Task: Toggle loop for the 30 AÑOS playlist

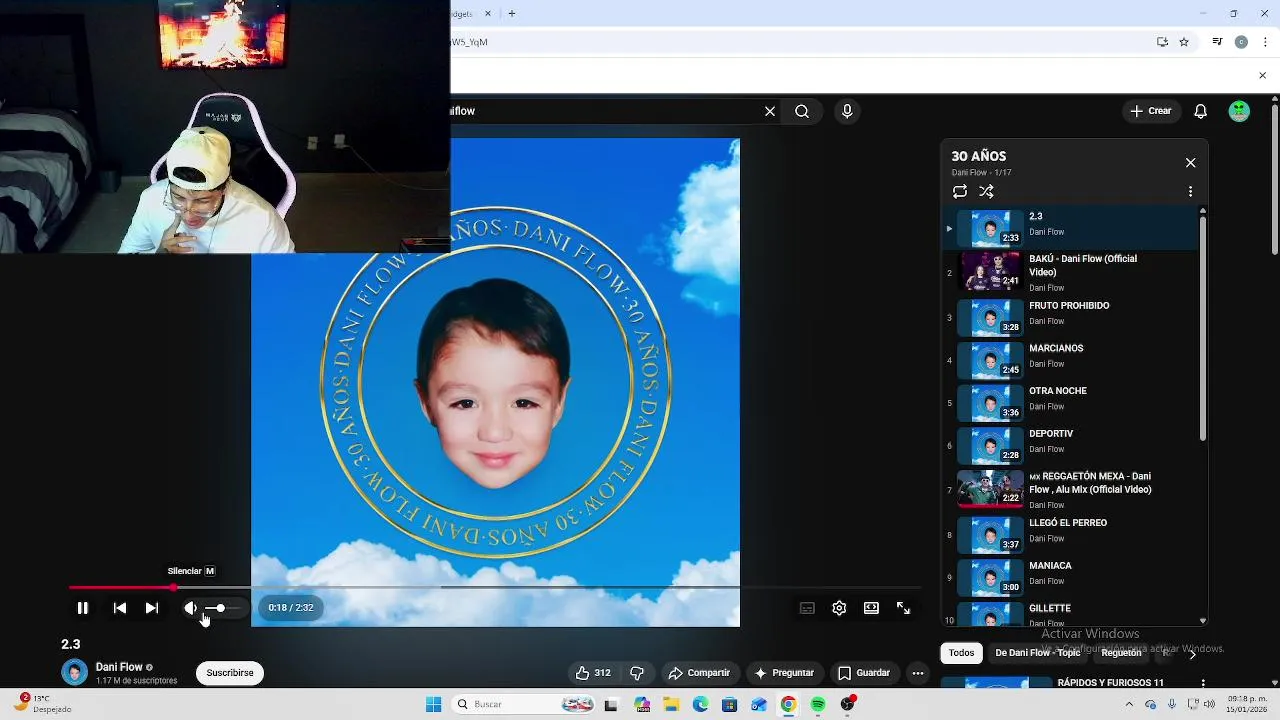Action: [x=960, y=192]
